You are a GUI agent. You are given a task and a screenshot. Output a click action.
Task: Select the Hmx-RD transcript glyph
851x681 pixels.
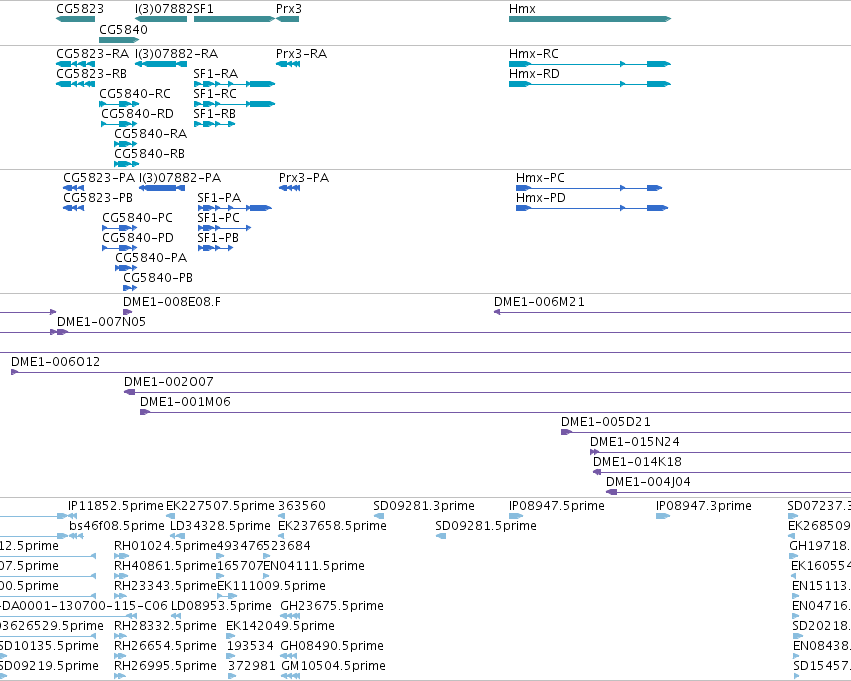pos(590,84)
